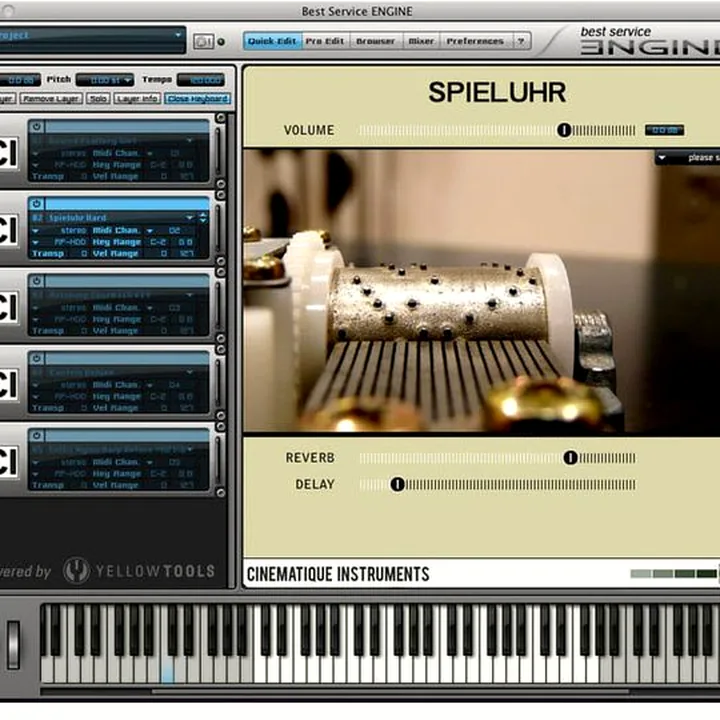Click CI logo of MIDI channel 03 layer
Viewport: 720px width, 720px height.
[x=8, y=307]
